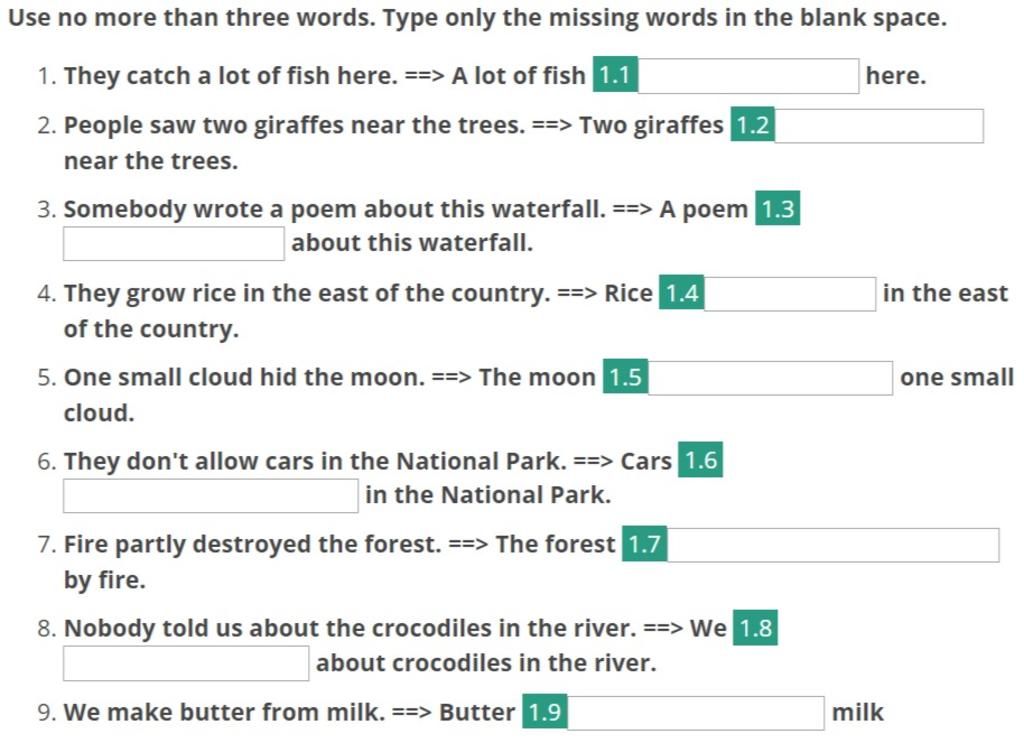Click the green 1.5 label badge
Viewport: 1024px width, 743px height.
click(626, 377)
